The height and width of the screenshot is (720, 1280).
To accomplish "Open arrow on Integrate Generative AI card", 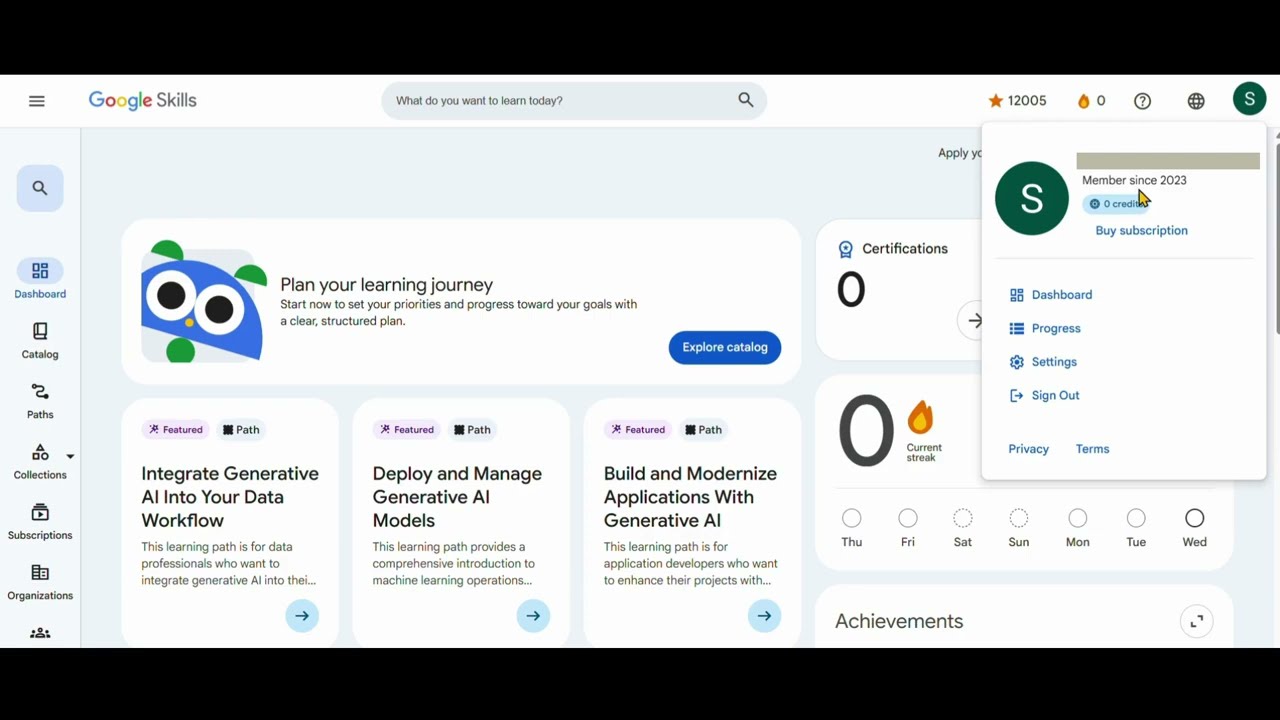I will coord(302,616).
